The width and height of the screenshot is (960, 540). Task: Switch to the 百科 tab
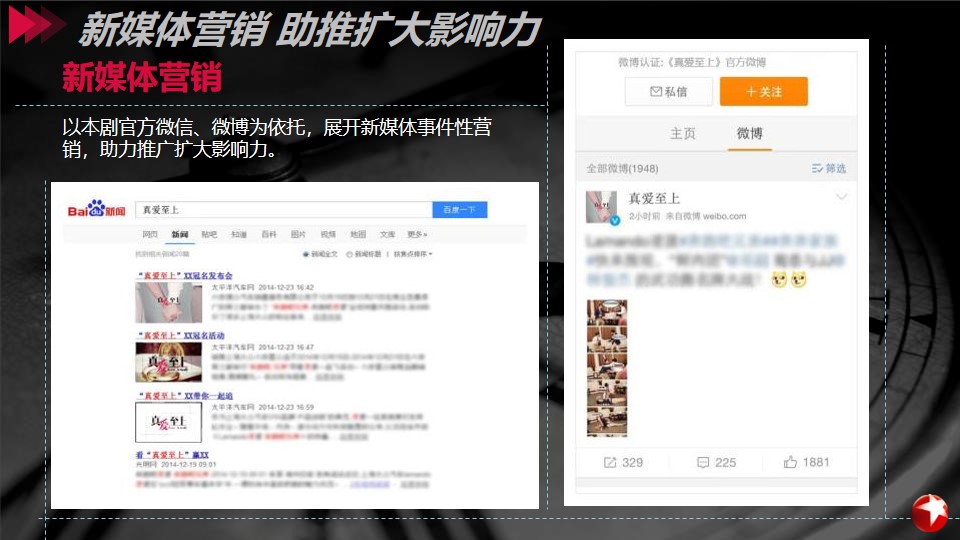coord(269,234)
